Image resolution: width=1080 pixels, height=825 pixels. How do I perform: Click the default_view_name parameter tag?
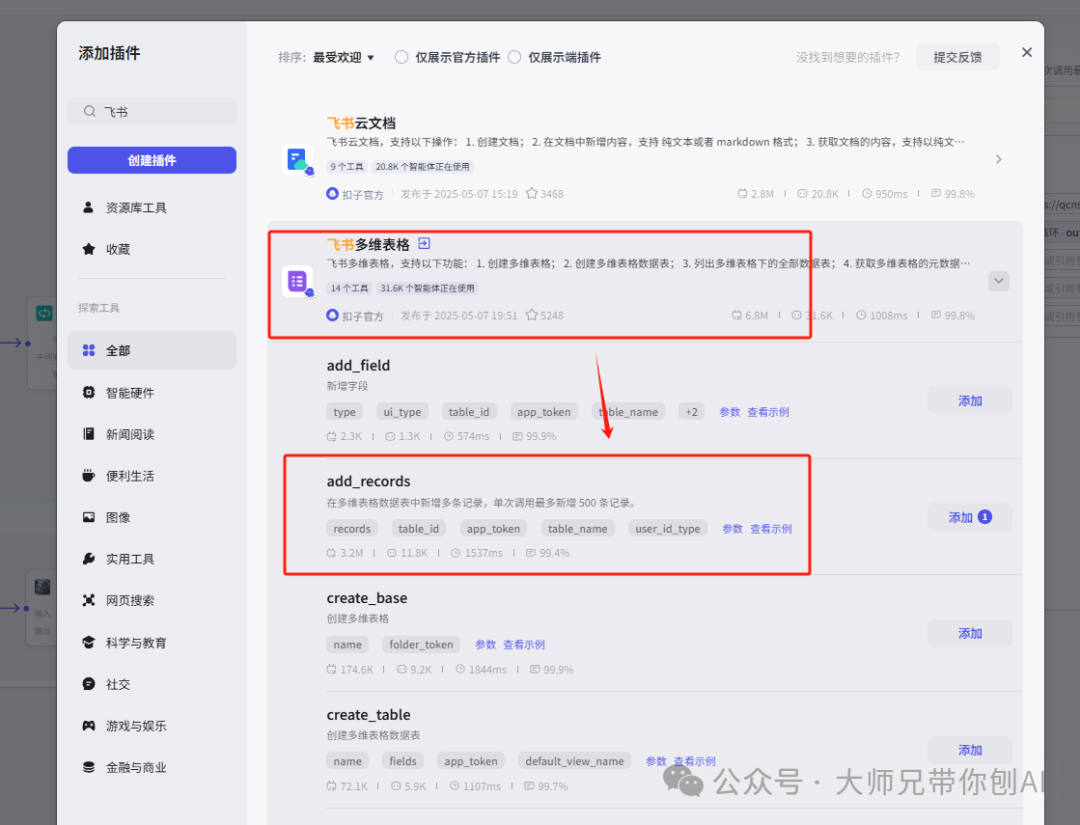pyautogui.click(x=574, y=761)
